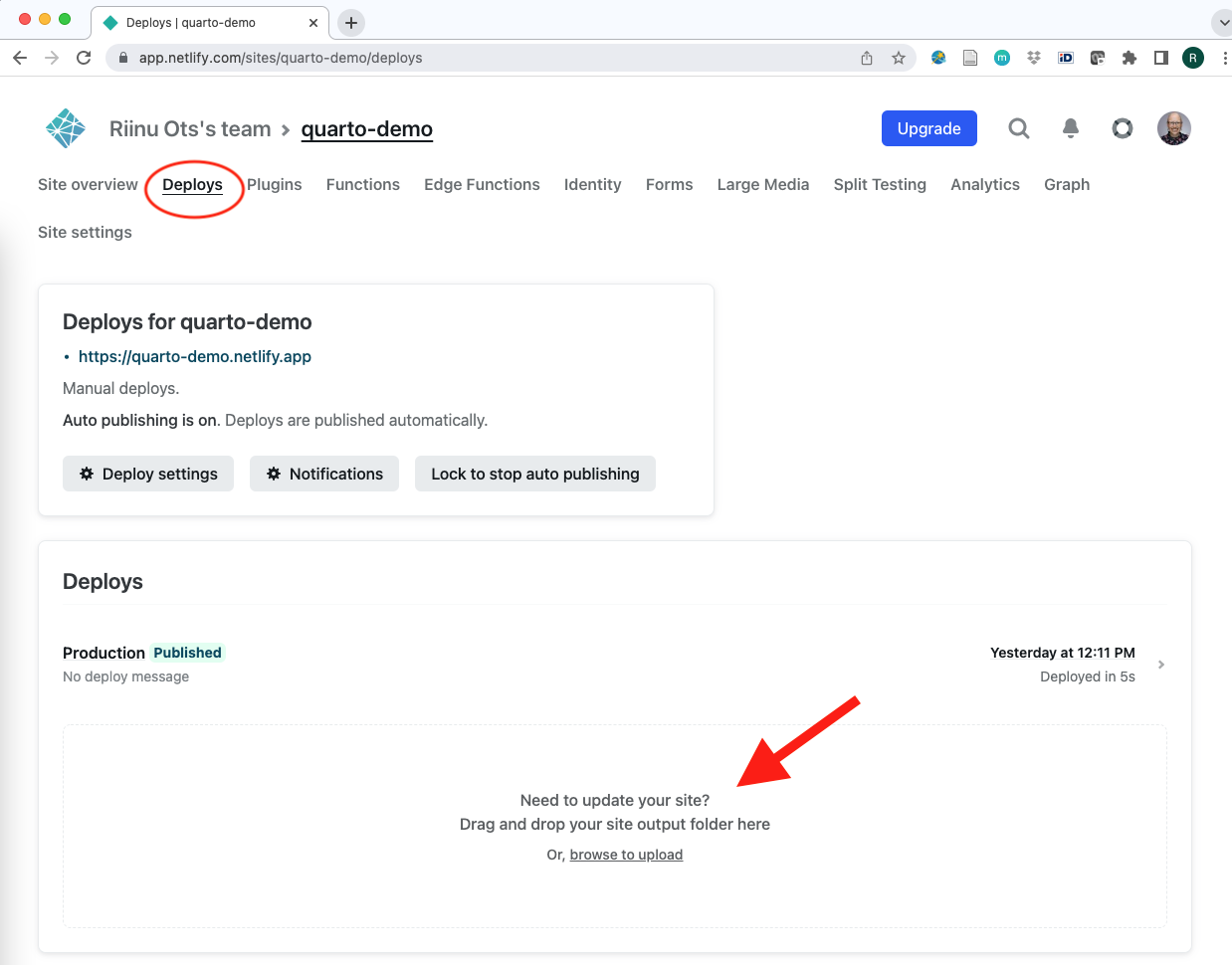Image resolution: width=1232 pixels, height=965 pixels.
Task: Select the Deploys tab
Action: pos(192,184)
